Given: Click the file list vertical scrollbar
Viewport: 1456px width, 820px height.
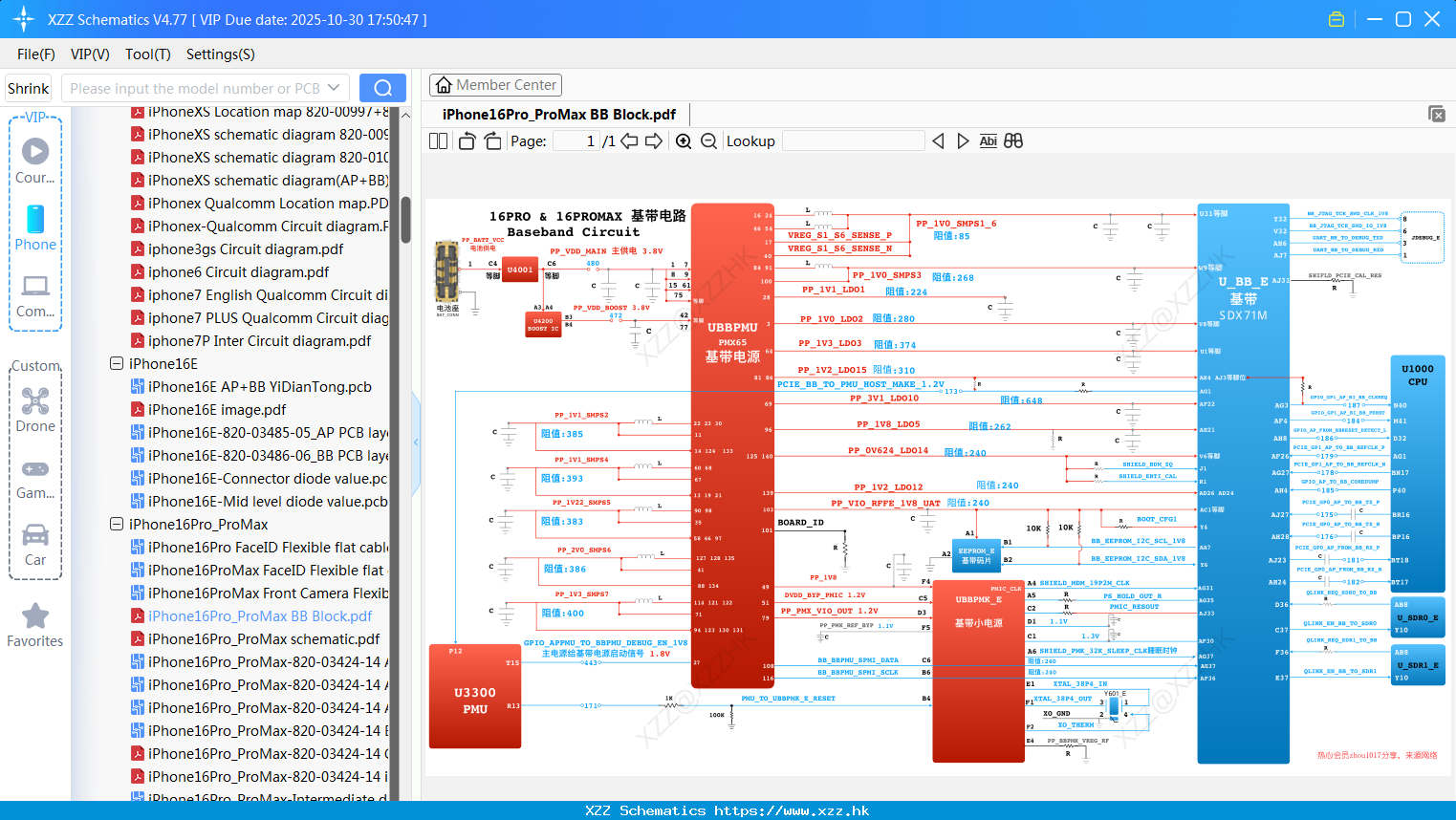Looking at the screenshot, I should (x=405, y=220).
